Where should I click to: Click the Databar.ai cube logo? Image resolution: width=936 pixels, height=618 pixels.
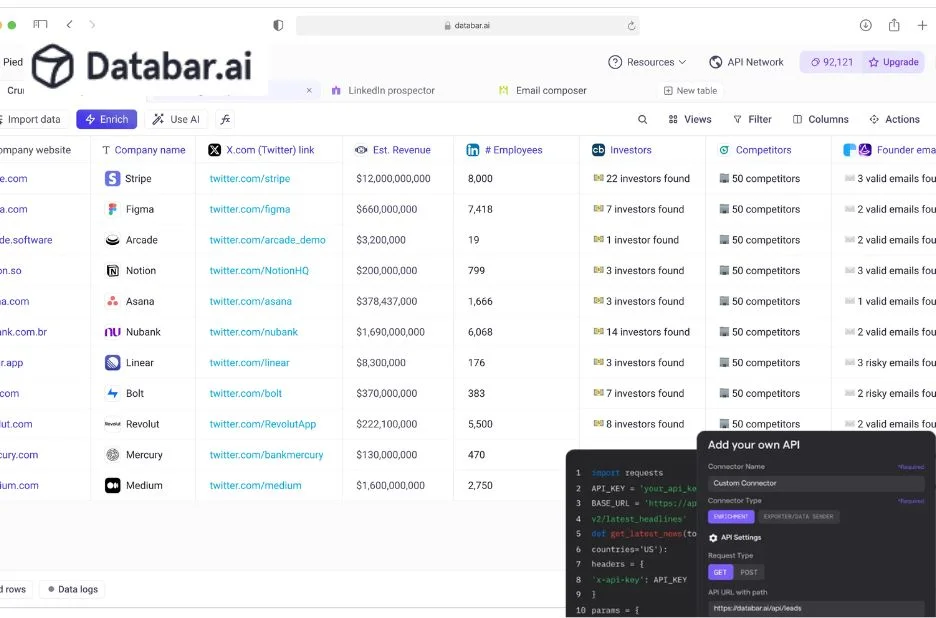[x=53, y=66]
